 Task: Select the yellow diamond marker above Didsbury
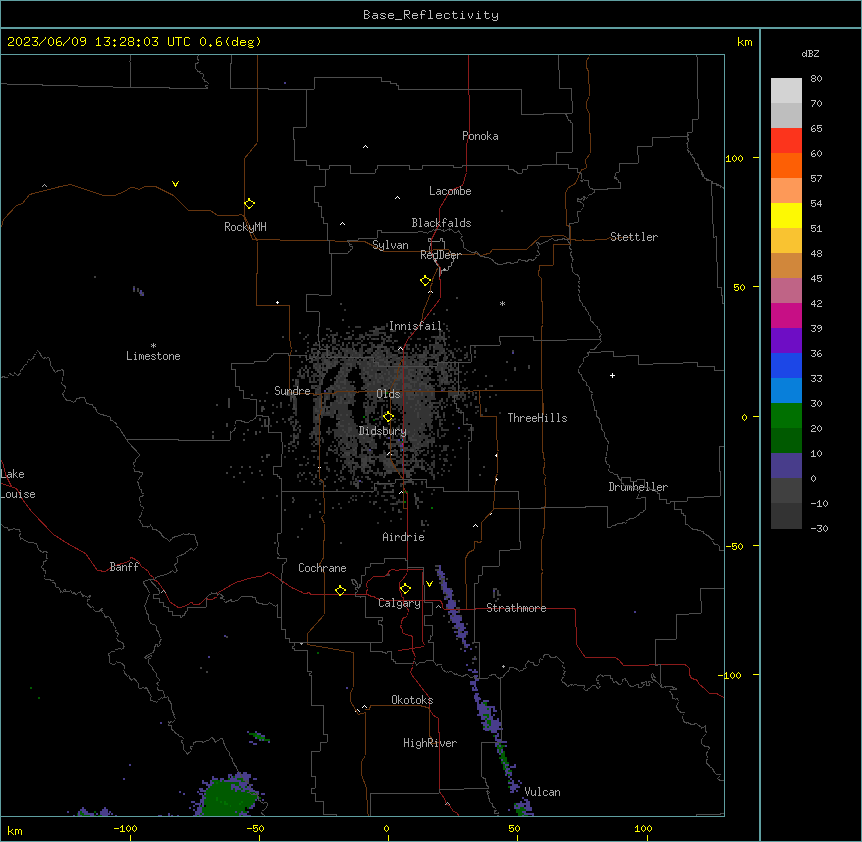tap(388, 417)
